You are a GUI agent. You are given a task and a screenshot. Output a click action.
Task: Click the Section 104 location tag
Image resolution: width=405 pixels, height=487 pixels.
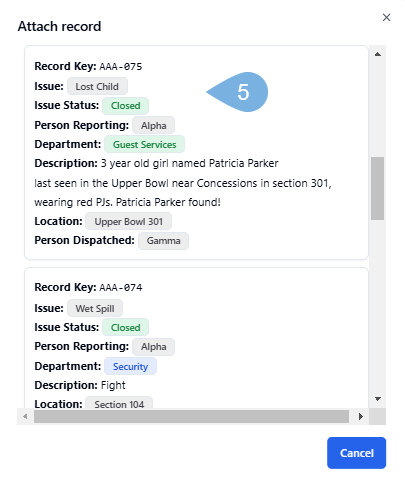click(119, 402)
